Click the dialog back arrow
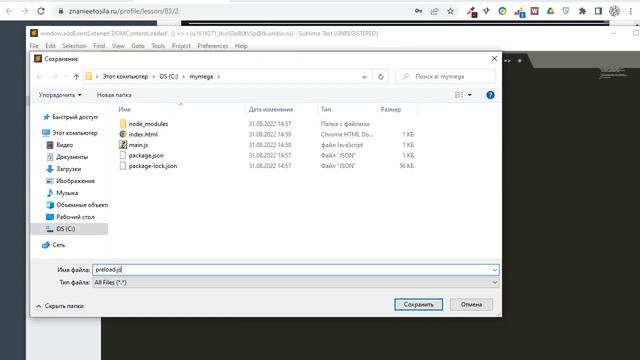Viewport: 640px width, 360px height. pyautogui.click(x=40, y=77)
